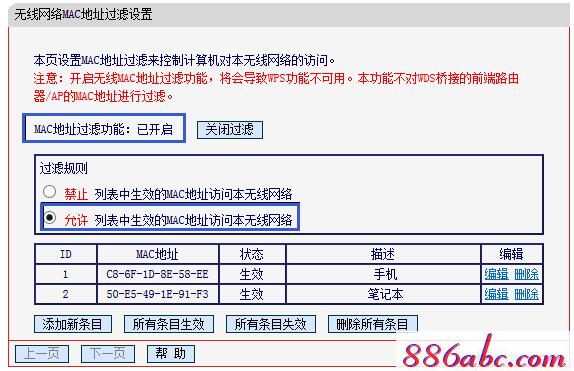Click the 状态 column header
Viewport: 574px width, 371px height.
point(251,254)
